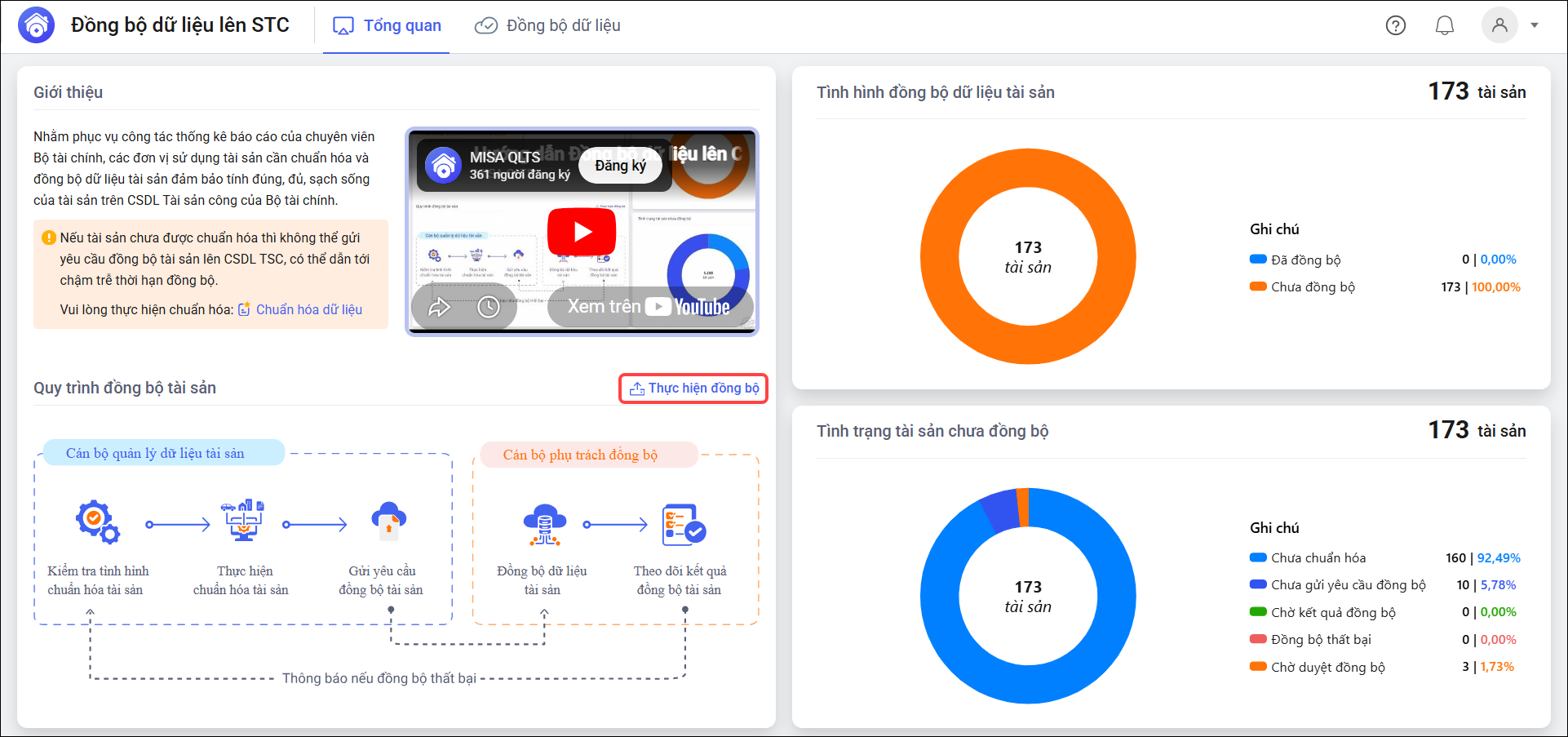The width and height of the screenshot is (1568, 737).
Task: Click the Chờ duyệt đồng bộ legend label
Action: [x=1328, y=668]
